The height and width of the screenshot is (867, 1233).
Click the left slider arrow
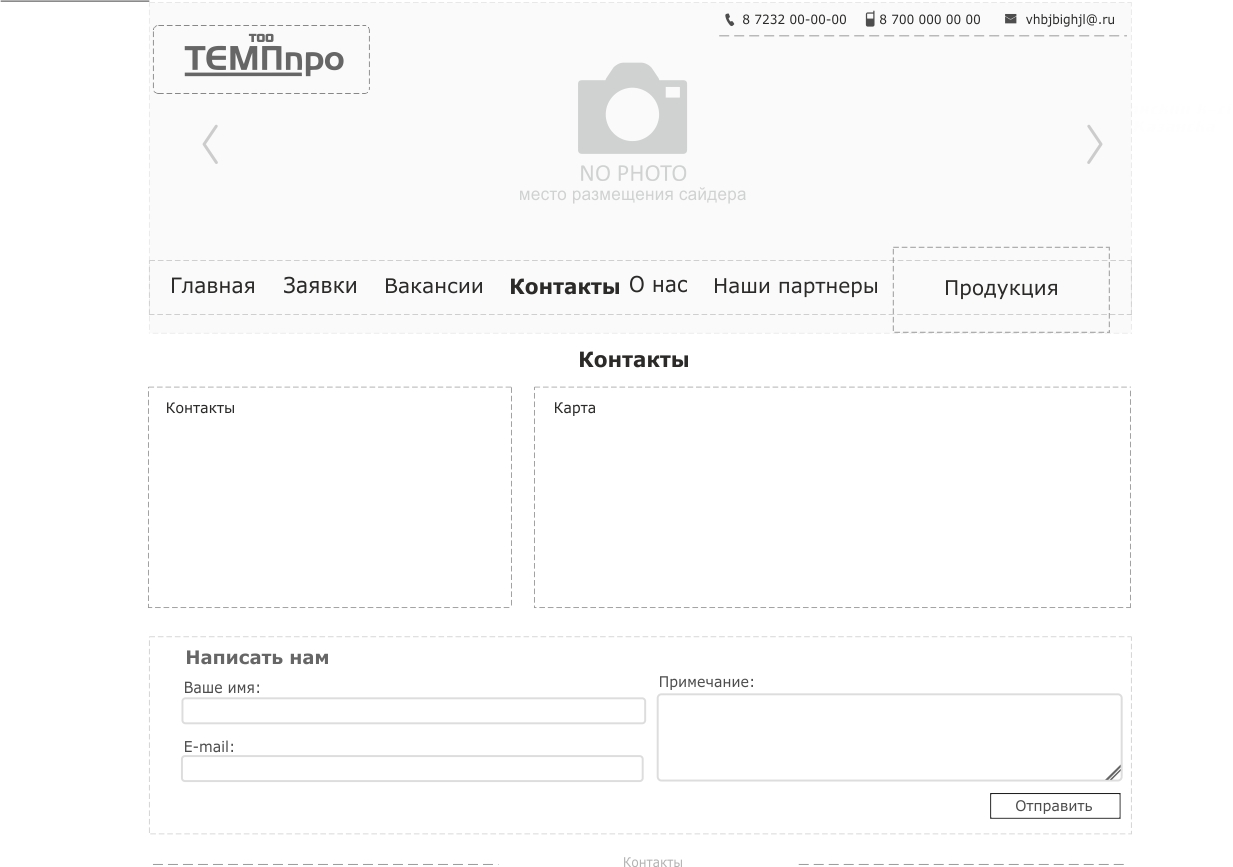point(210,144)
